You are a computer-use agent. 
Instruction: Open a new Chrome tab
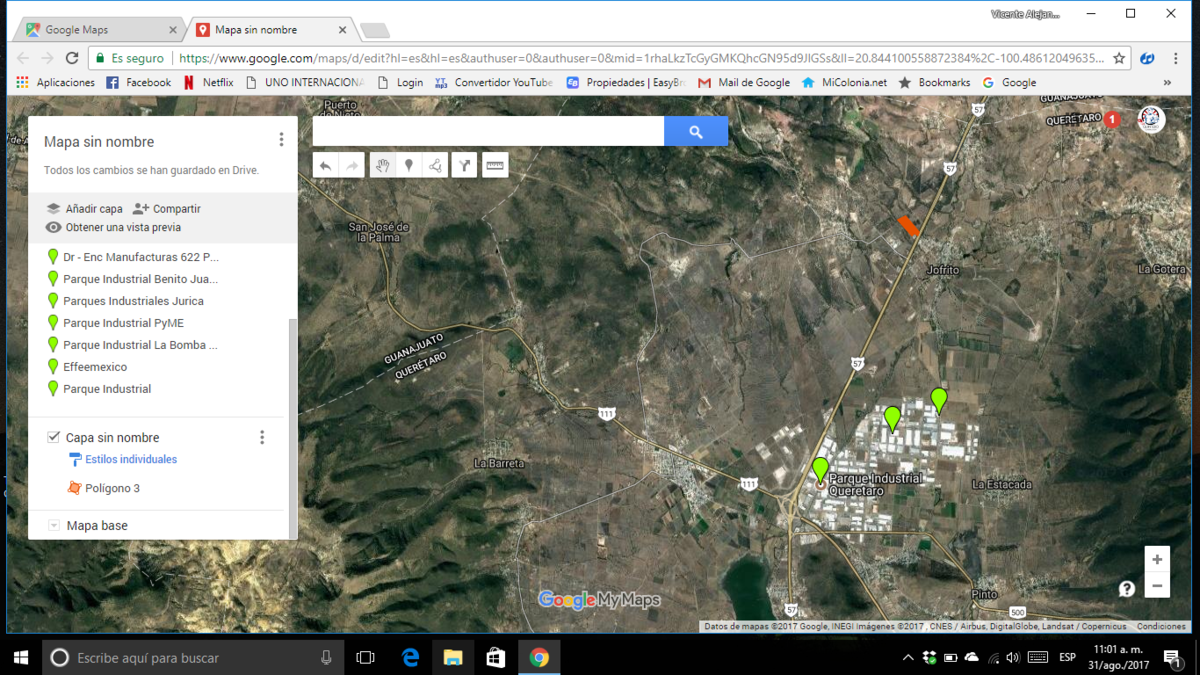pos(375,31)
